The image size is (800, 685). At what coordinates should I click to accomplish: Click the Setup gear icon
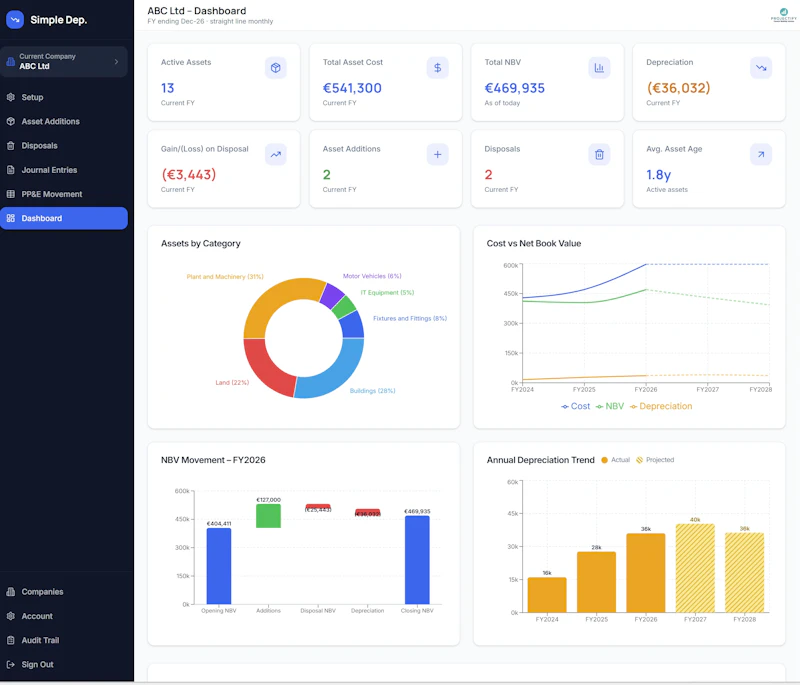click(x=11, y=97)
